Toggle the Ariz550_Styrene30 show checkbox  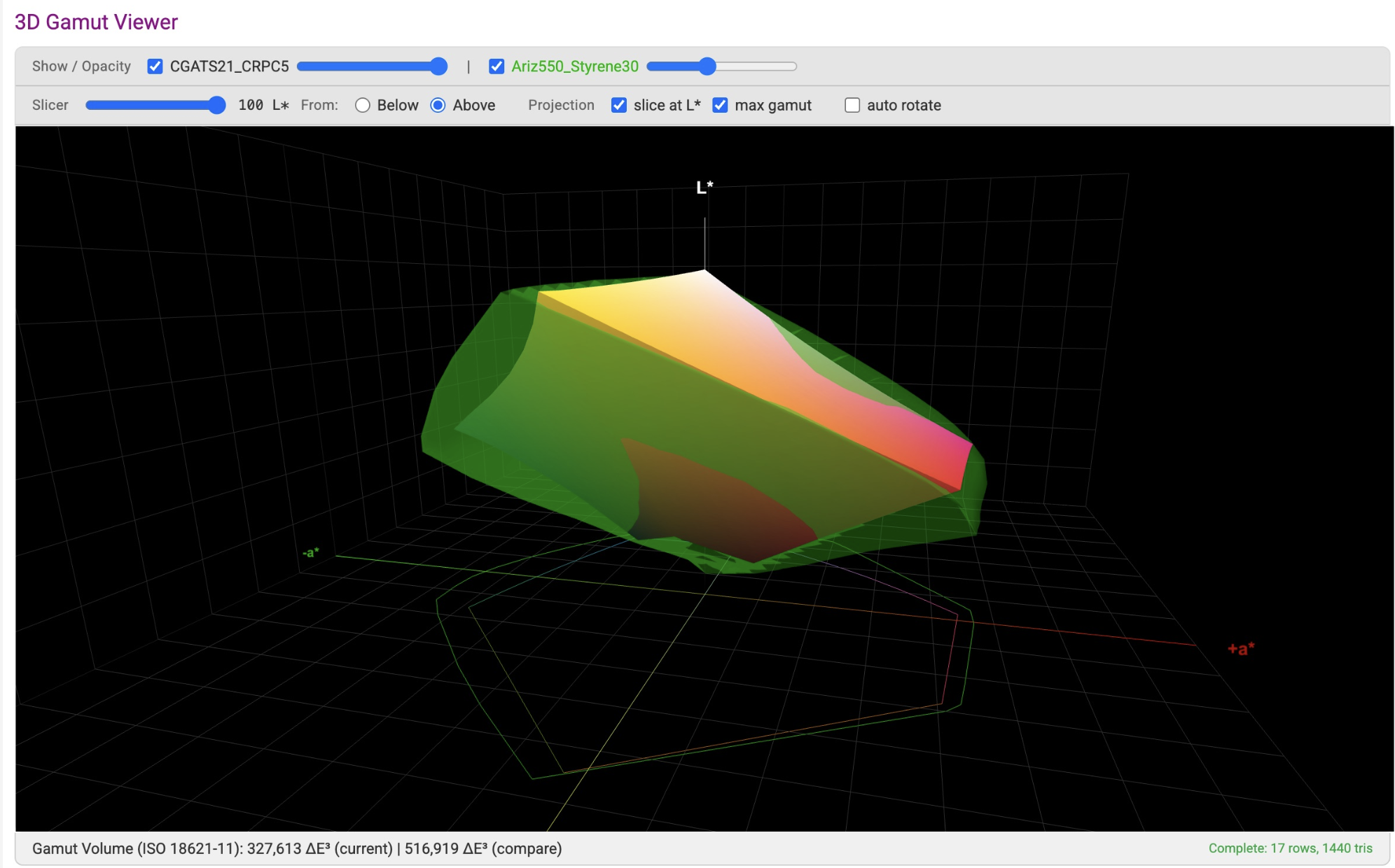[497, 66]
